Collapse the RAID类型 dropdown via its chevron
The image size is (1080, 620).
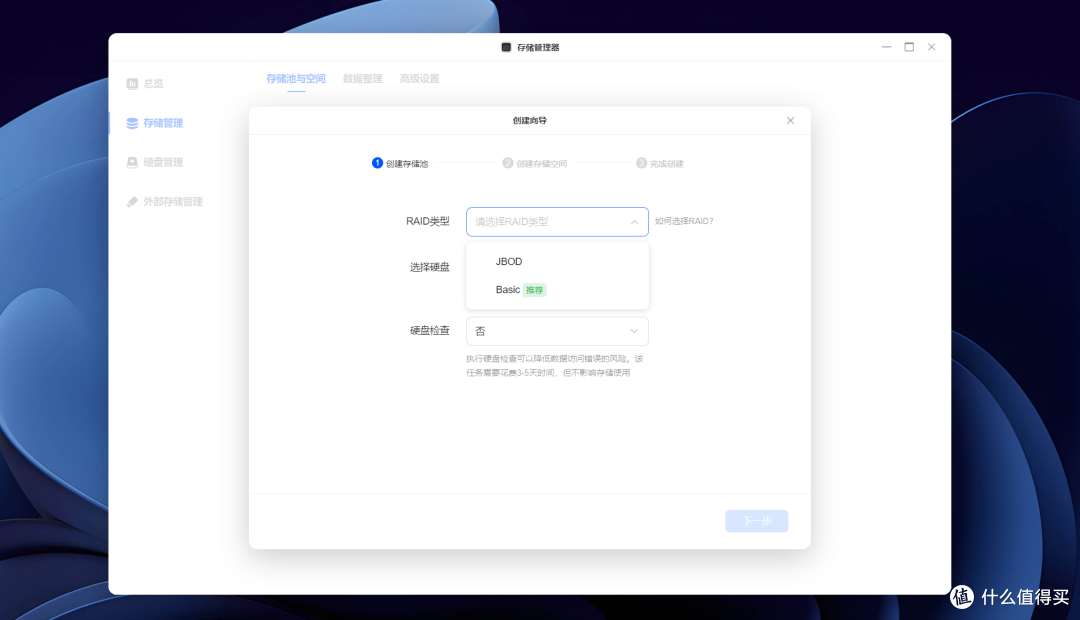click(633, 221)
